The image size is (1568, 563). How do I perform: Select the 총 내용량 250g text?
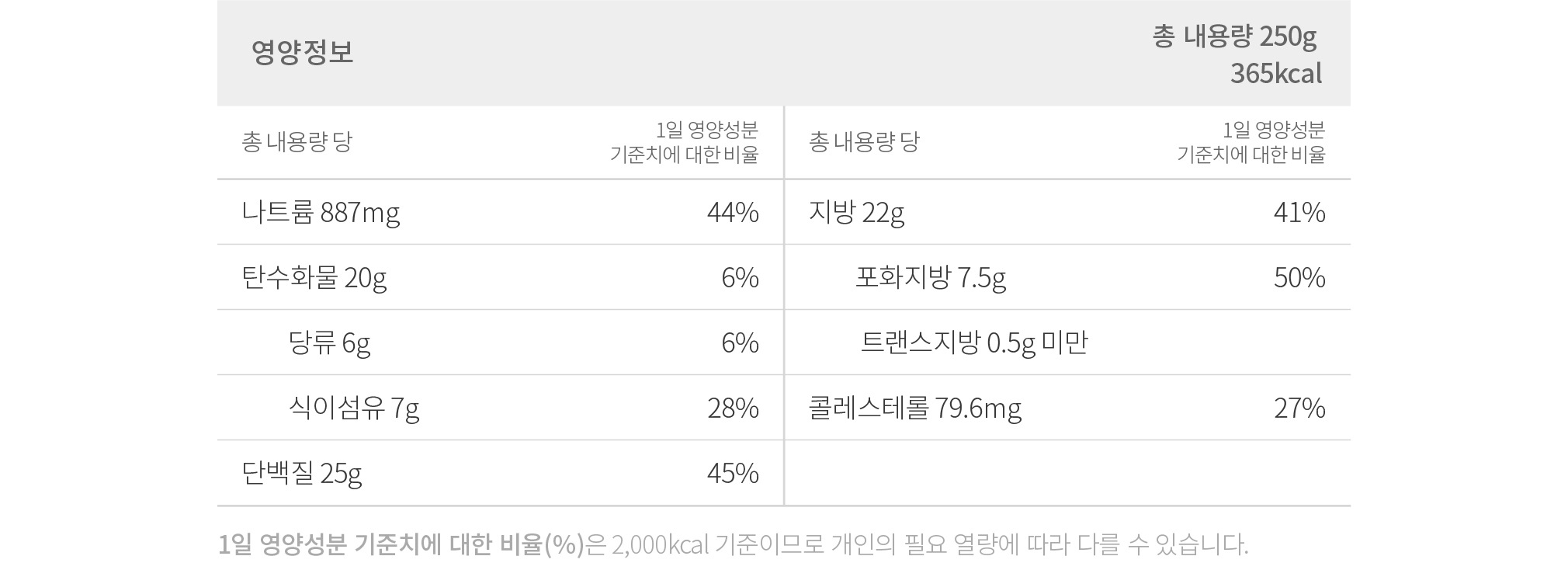click(x=1234, y=36)
